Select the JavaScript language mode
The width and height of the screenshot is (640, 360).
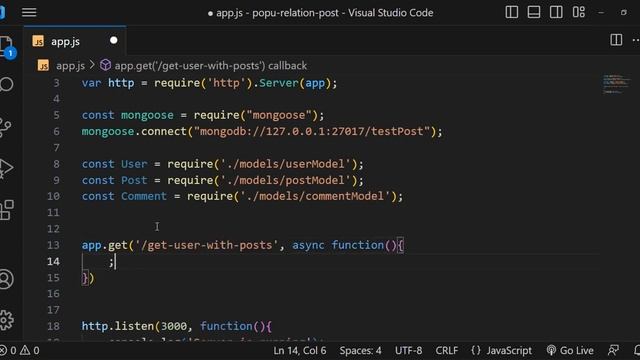coord(509,351)
